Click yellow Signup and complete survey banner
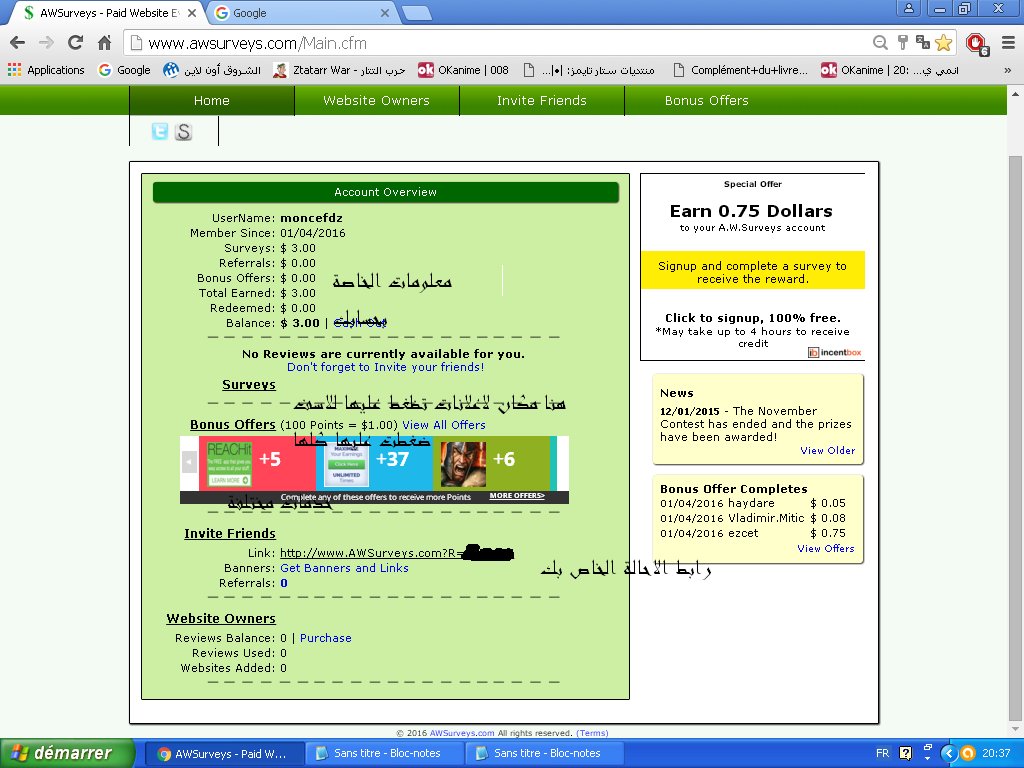Screen dimensions: 1024x768 pos(752,270)
